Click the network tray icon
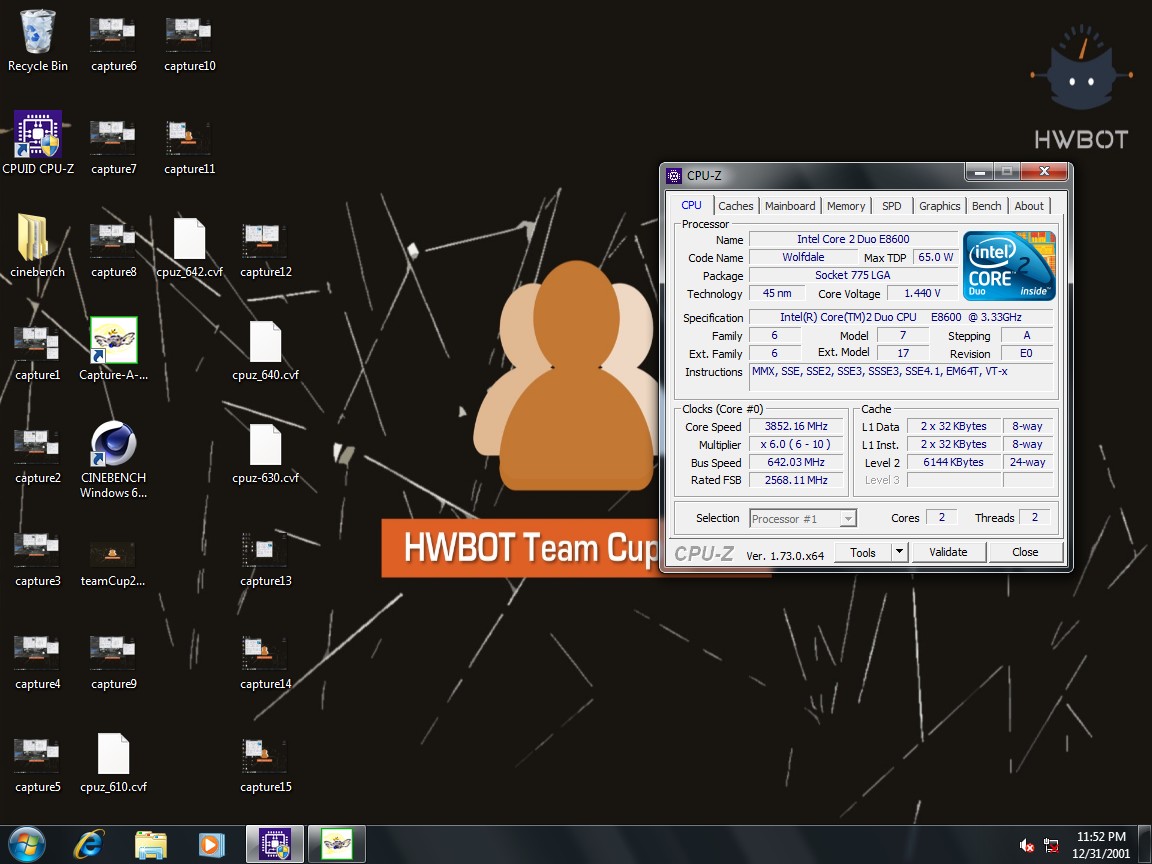The width and height of the screenshot is (1152, 864). click(x=1051, y=846)
